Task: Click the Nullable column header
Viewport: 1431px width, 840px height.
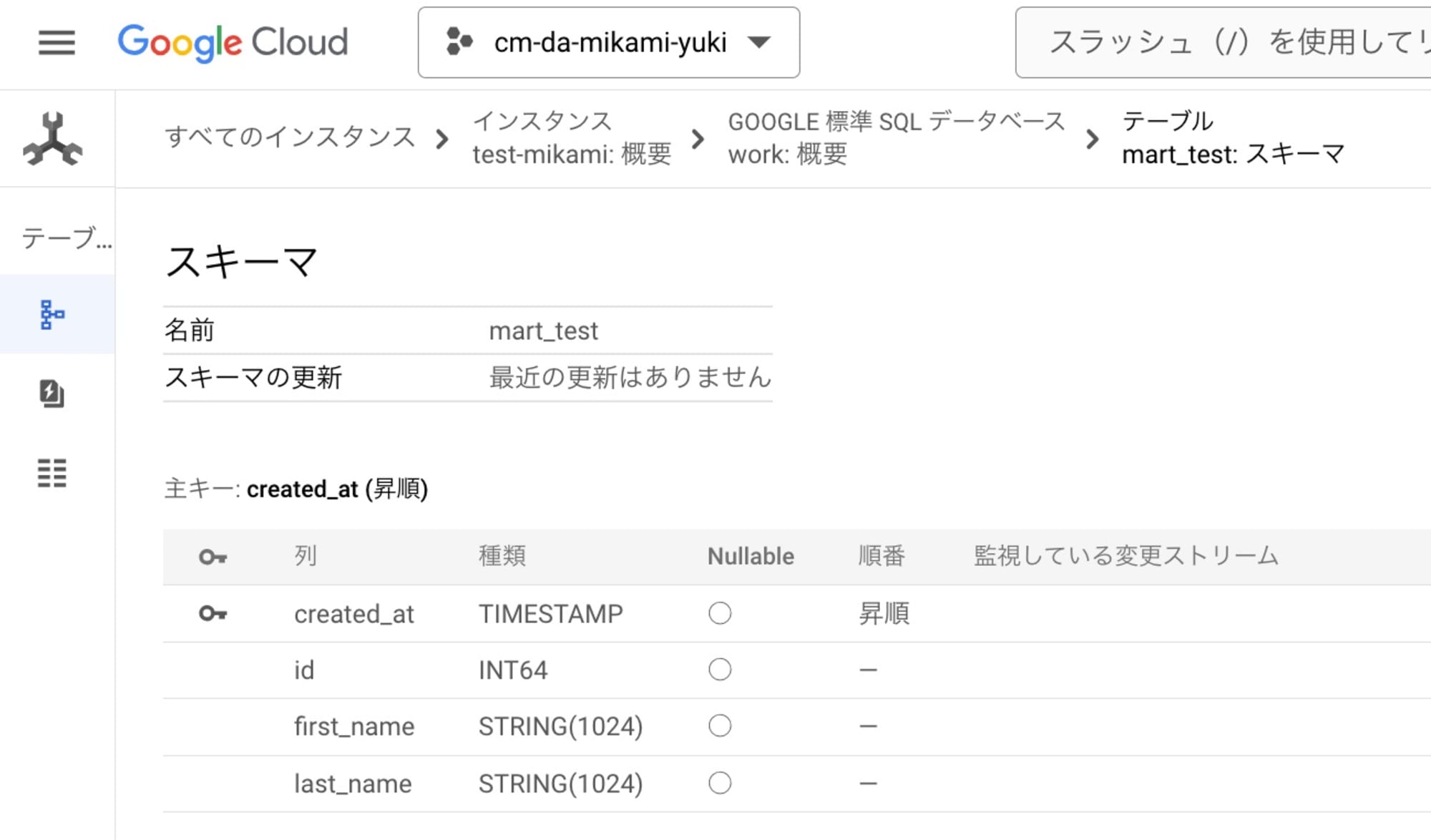Action: click(x=751, y=557)
